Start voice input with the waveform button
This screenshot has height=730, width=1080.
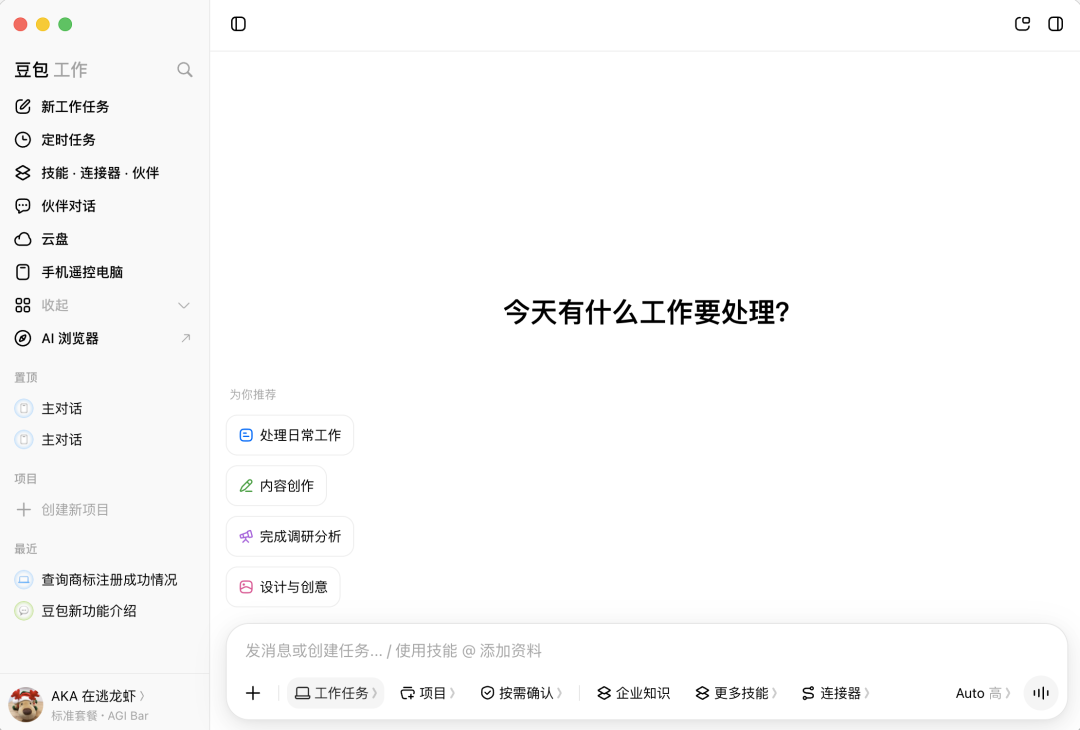(1041, 693)
